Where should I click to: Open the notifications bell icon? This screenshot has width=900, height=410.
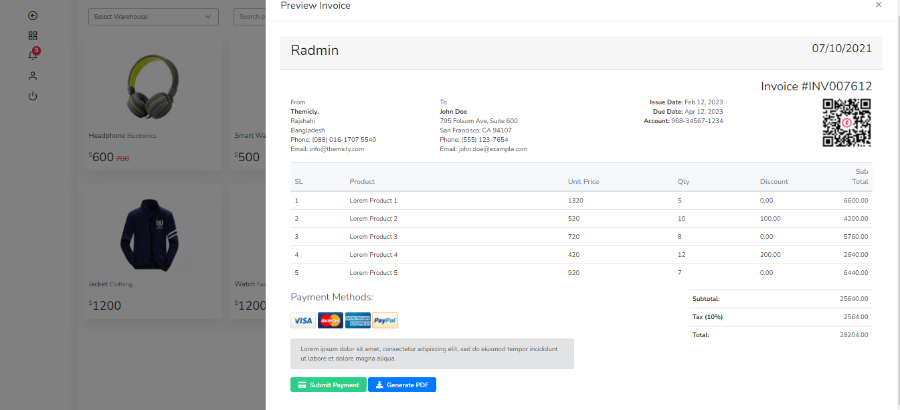click(33, 55)
